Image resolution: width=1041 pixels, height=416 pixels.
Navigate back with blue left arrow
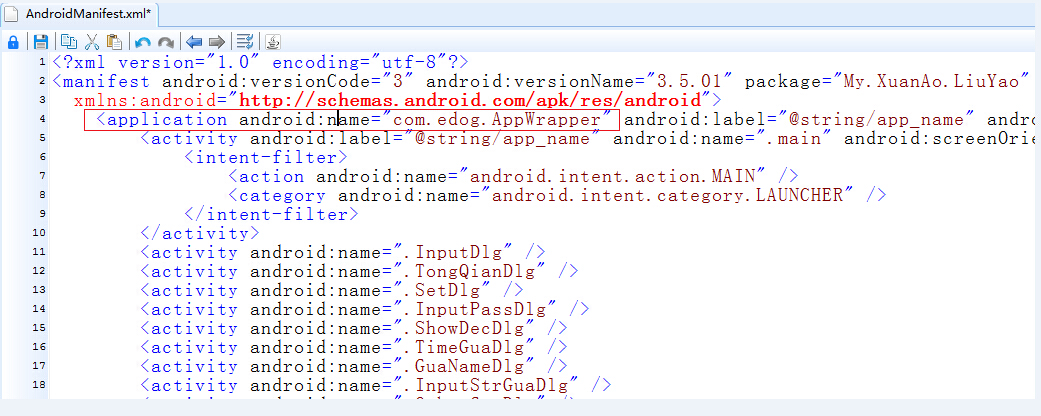(194, 42)
